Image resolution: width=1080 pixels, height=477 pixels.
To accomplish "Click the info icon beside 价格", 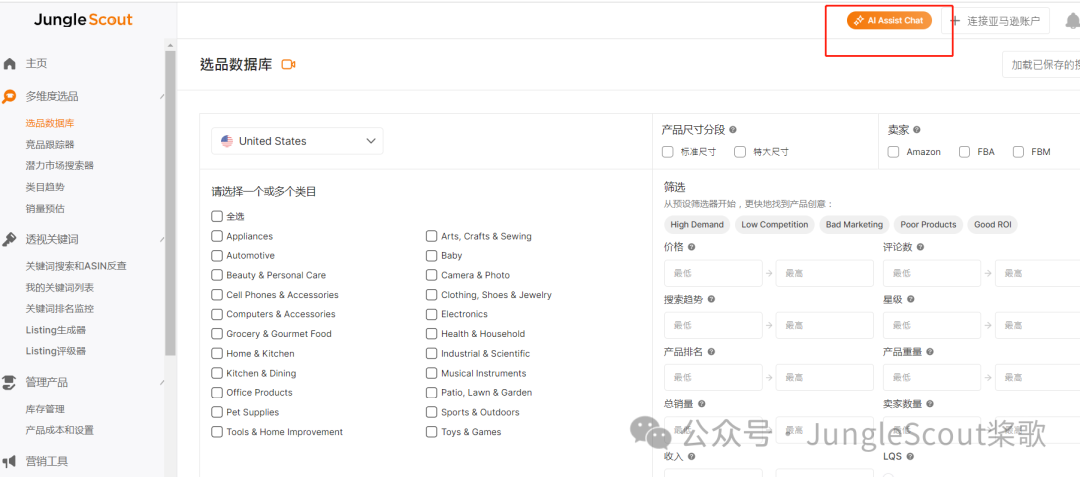I will [691, 247].
